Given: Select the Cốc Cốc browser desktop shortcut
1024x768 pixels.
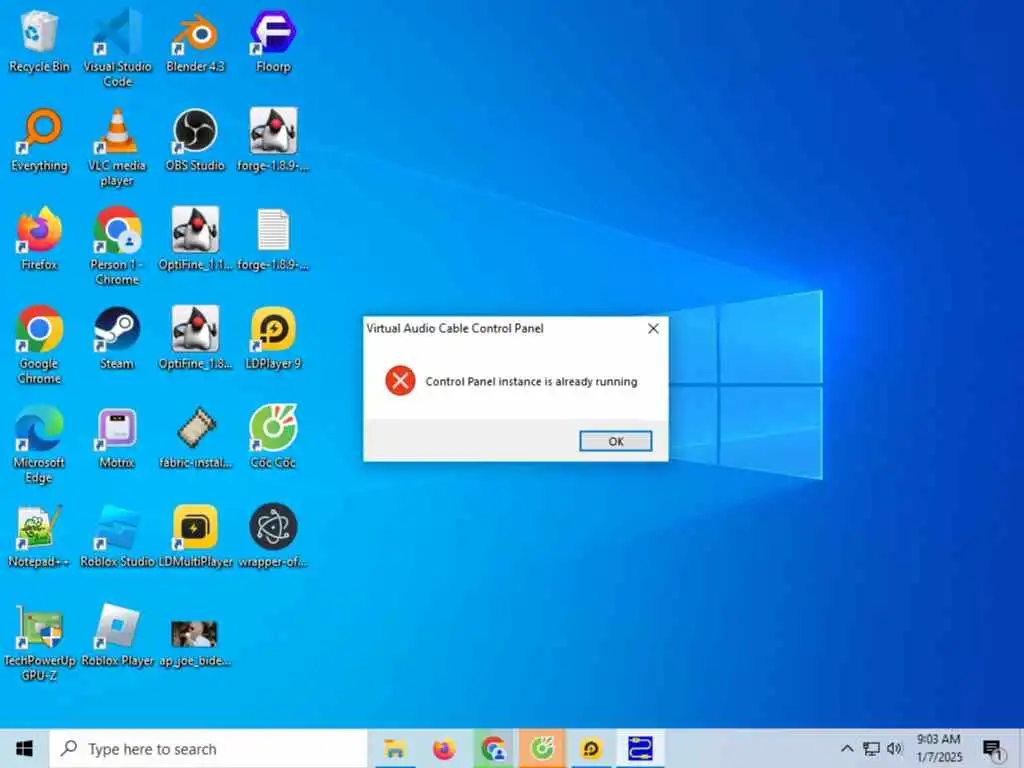Looking at the screenshot, I should (273, 438).
